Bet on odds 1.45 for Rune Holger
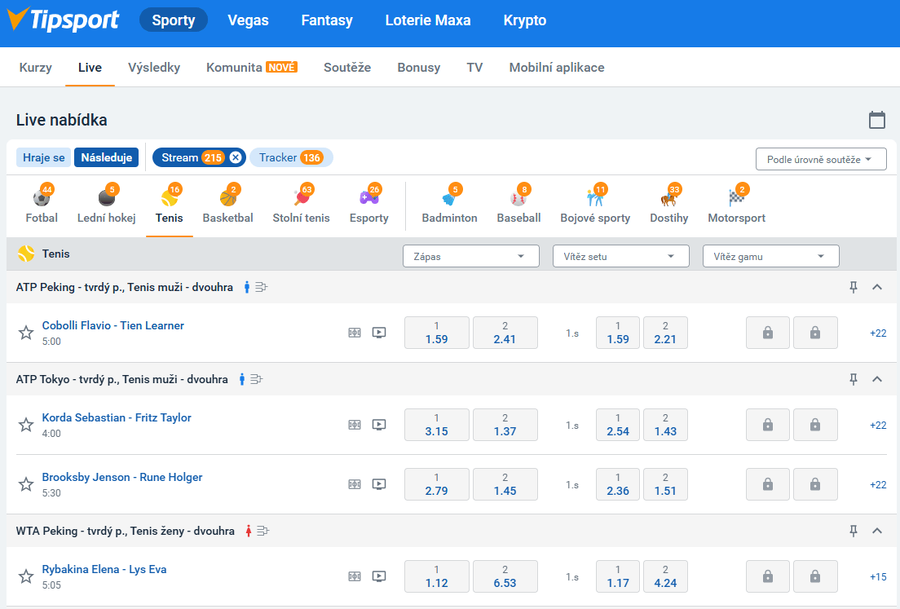Viewport: 900px width, 609px height. (505, 484)
